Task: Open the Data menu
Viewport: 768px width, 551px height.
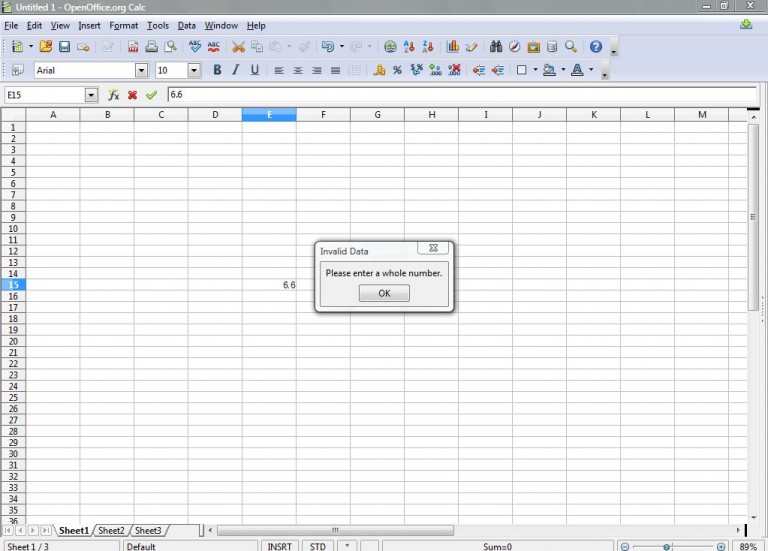Action: pyautogui.click(x=187, y=25)
